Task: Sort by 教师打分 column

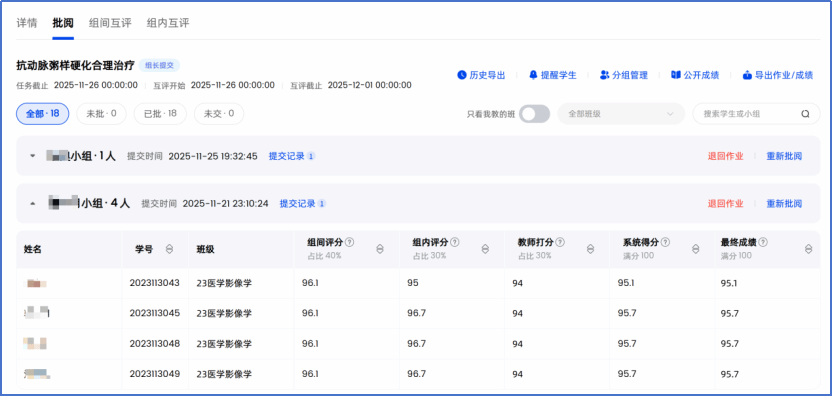Action: pyautogui.click(x=591, y=249)
